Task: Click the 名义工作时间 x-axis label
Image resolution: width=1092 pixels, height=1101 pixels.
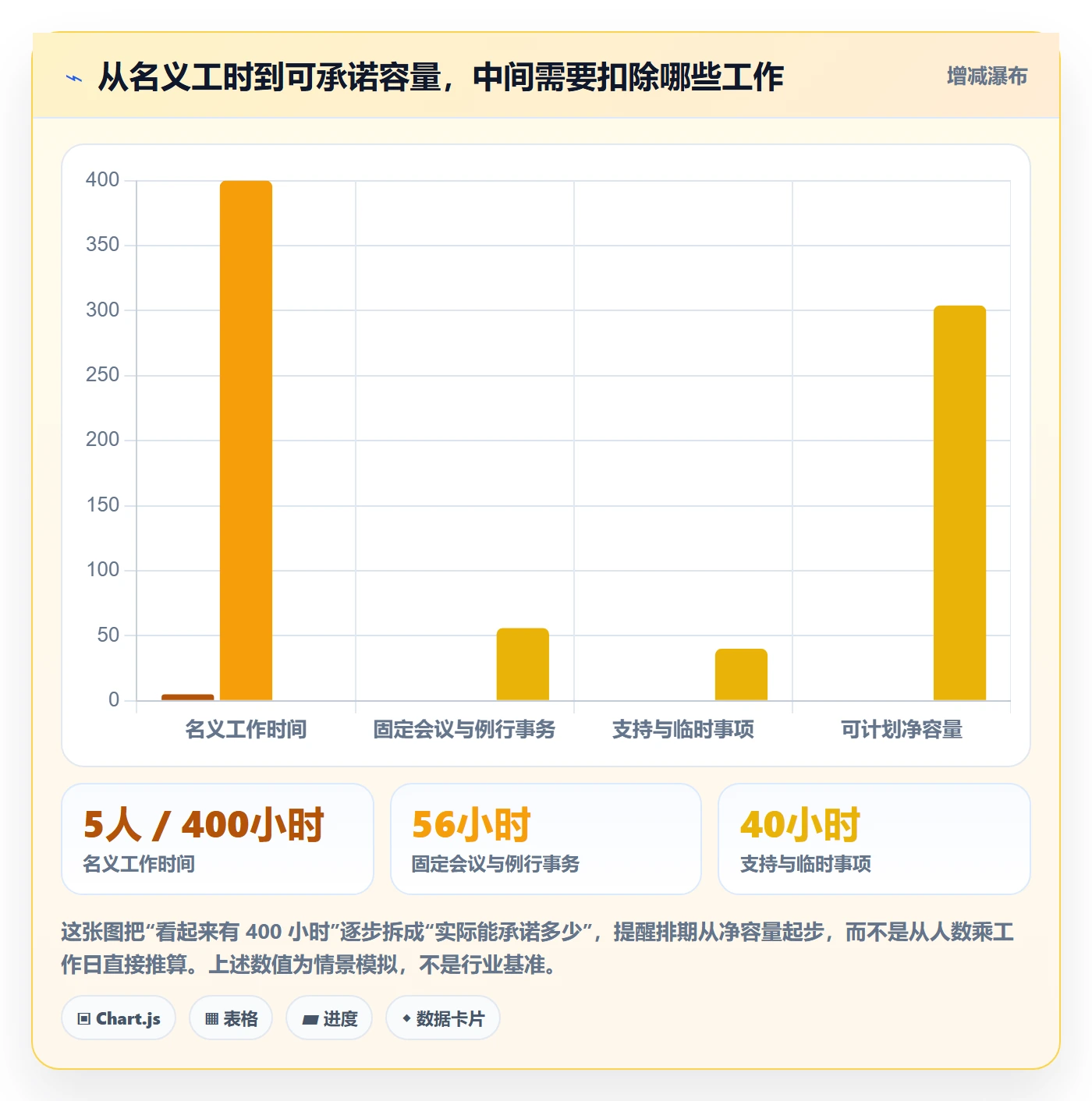Action: 246,730
